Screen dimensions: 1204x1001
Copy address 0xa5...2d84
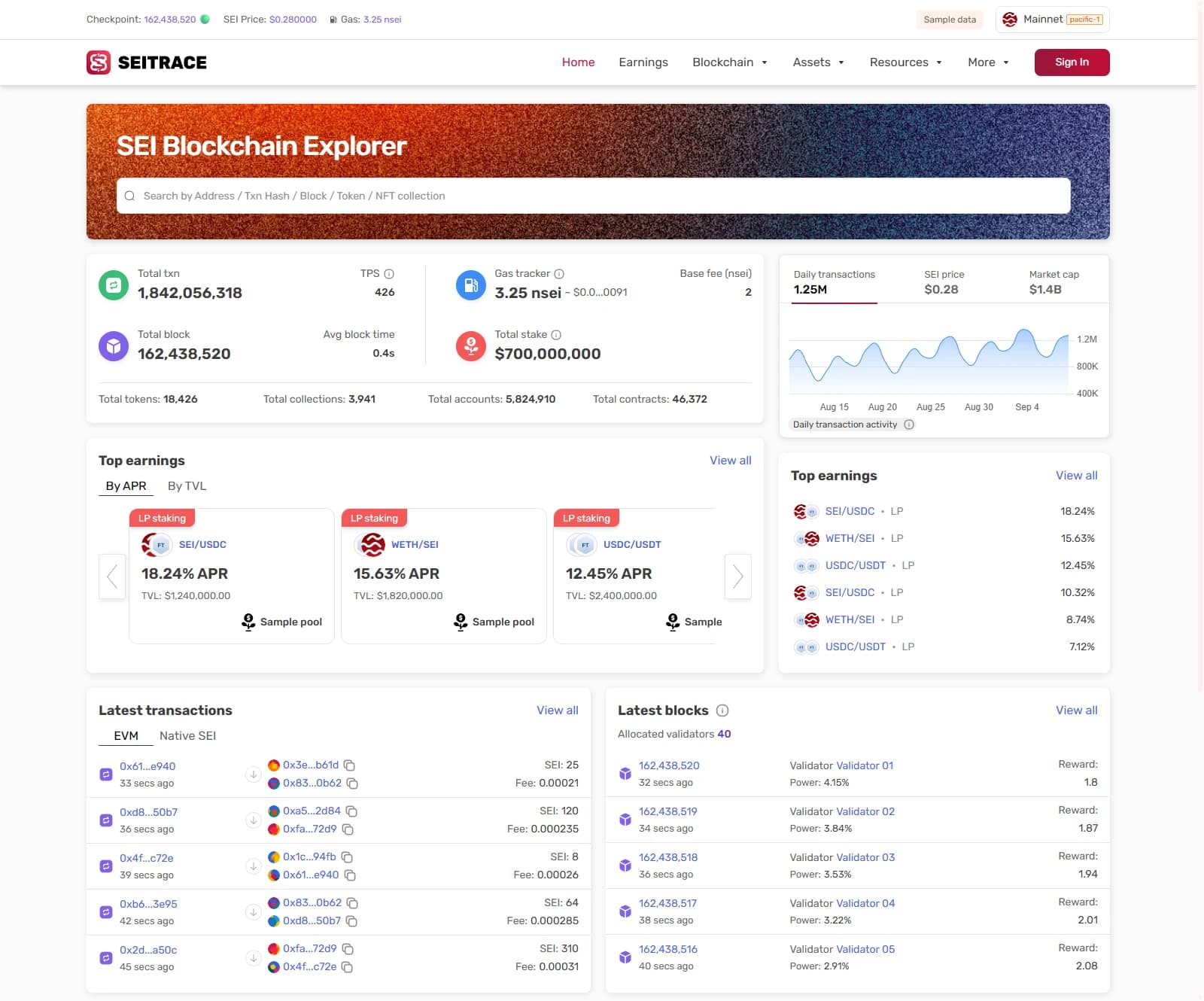[351, 811]
